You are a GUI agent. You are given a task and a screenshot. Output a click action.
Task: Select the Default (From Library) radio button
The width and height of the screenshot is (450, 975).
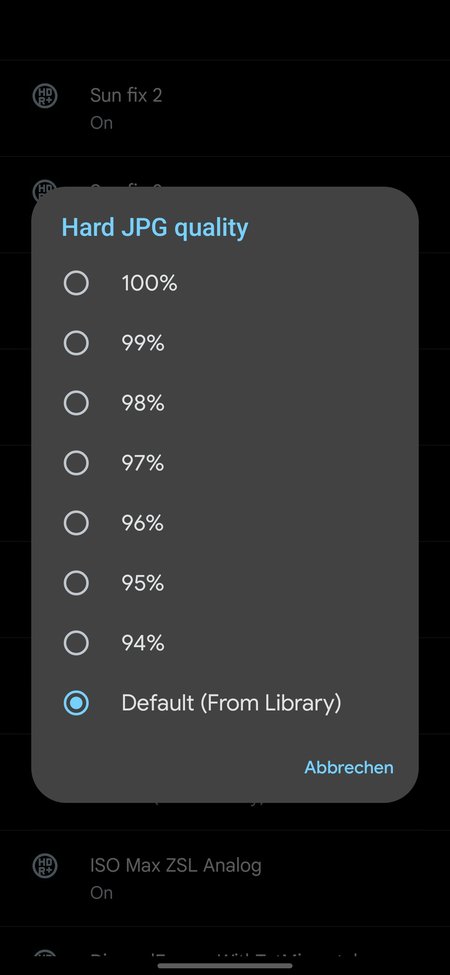click(x=76, y=703)
